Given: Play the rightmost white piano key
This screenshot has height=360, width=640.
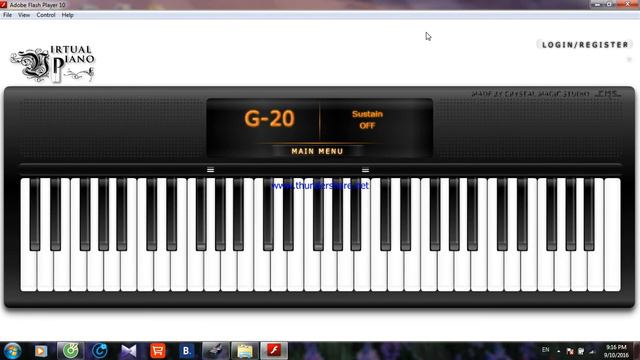Looking at the screenshot, I should coord(612,235).
